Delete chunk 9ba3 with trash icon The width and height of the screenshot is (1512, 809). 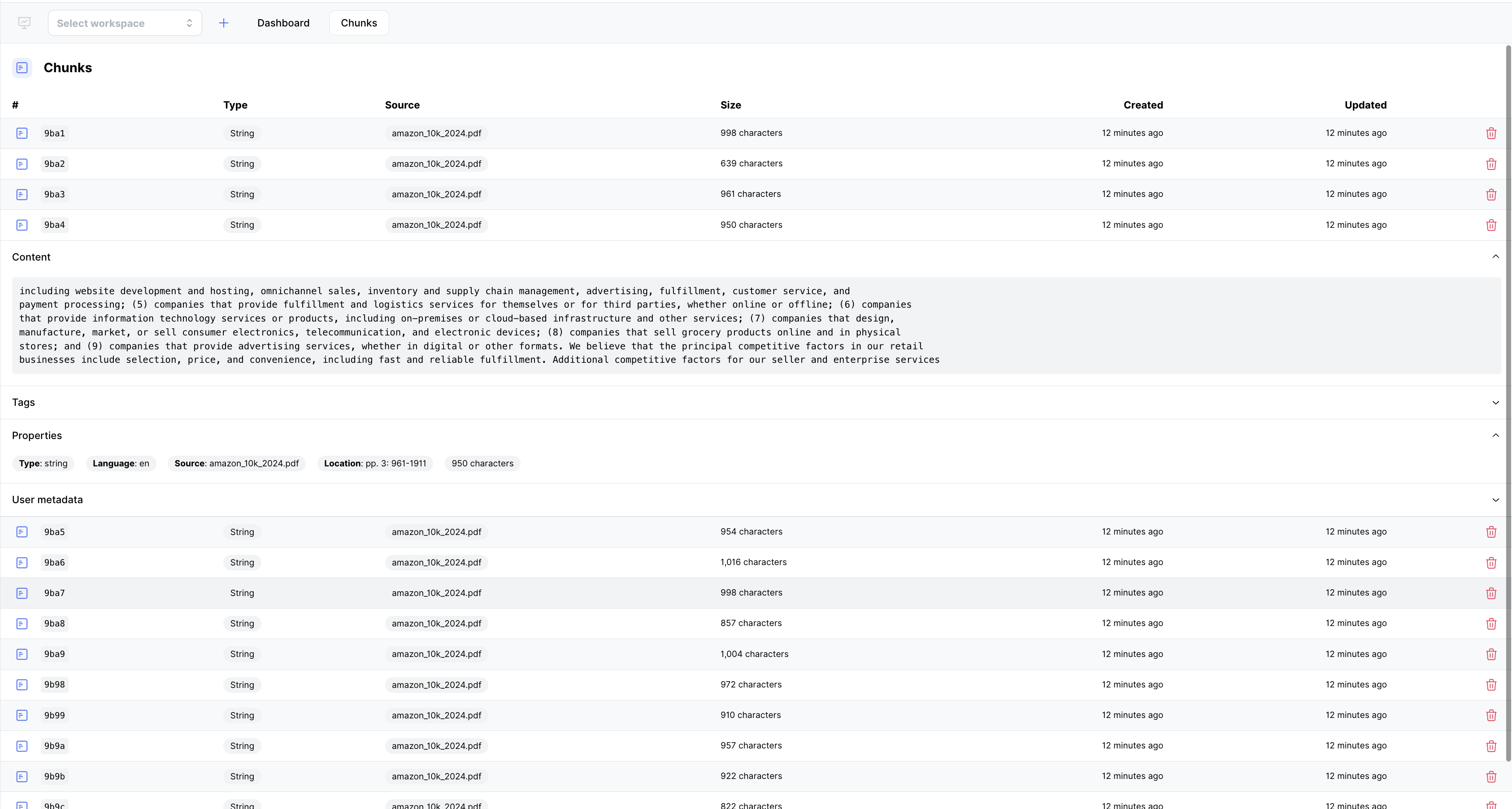(x=1491, y=194)
